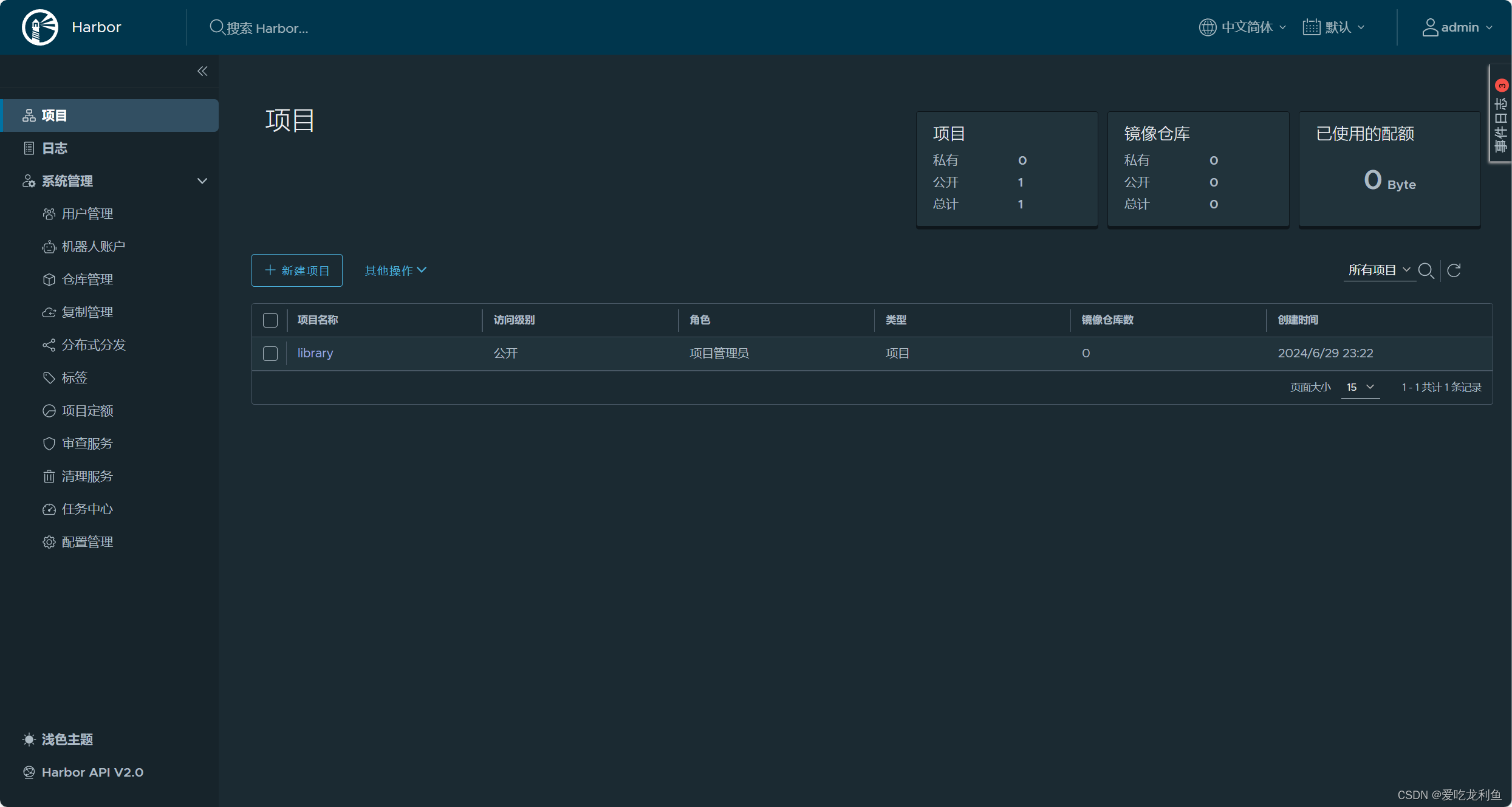Open the library project link
Image resolution: width=1512 pixels, height=807 pixels.
pyautogui.click(x=315, y=353)
